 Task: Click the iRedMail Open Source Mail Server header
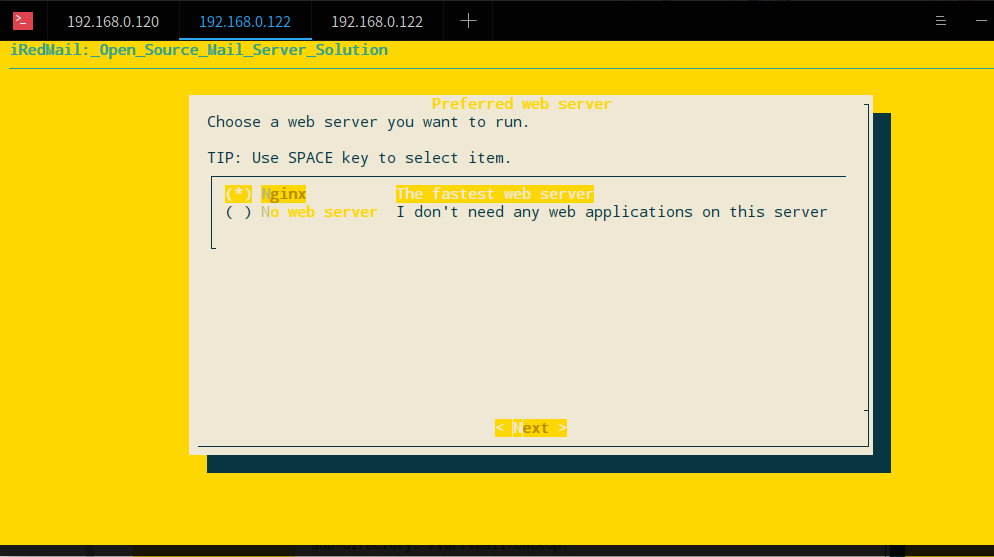click(x=198, y=50)
